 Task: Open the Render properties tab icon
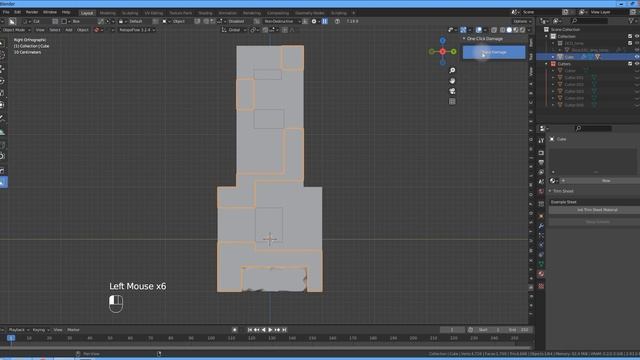pyautogui.click(x=541, y=153)
